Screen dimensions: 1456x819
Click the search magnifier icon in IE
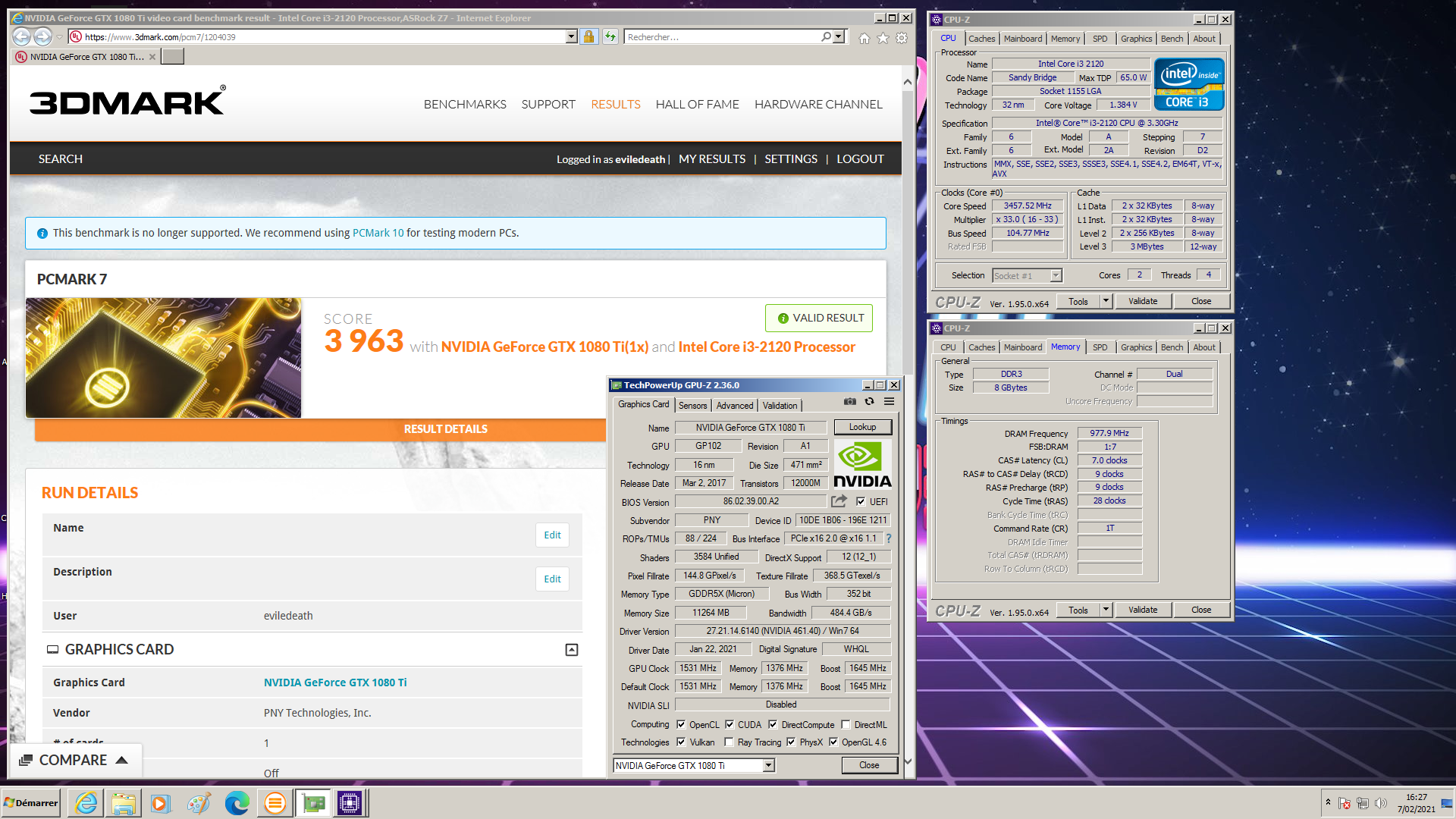pyautogui.click(x=826, y=36)
